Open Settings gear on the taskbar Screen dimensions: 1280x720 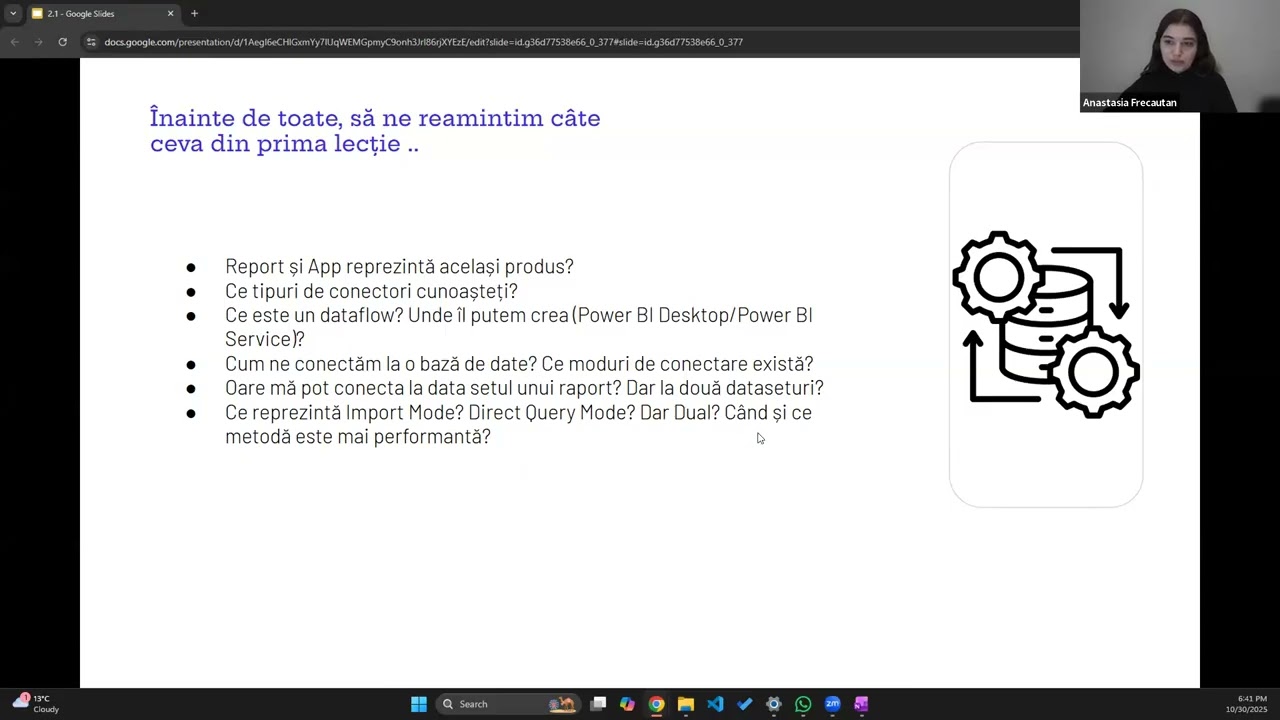click(x=773, y=704)
